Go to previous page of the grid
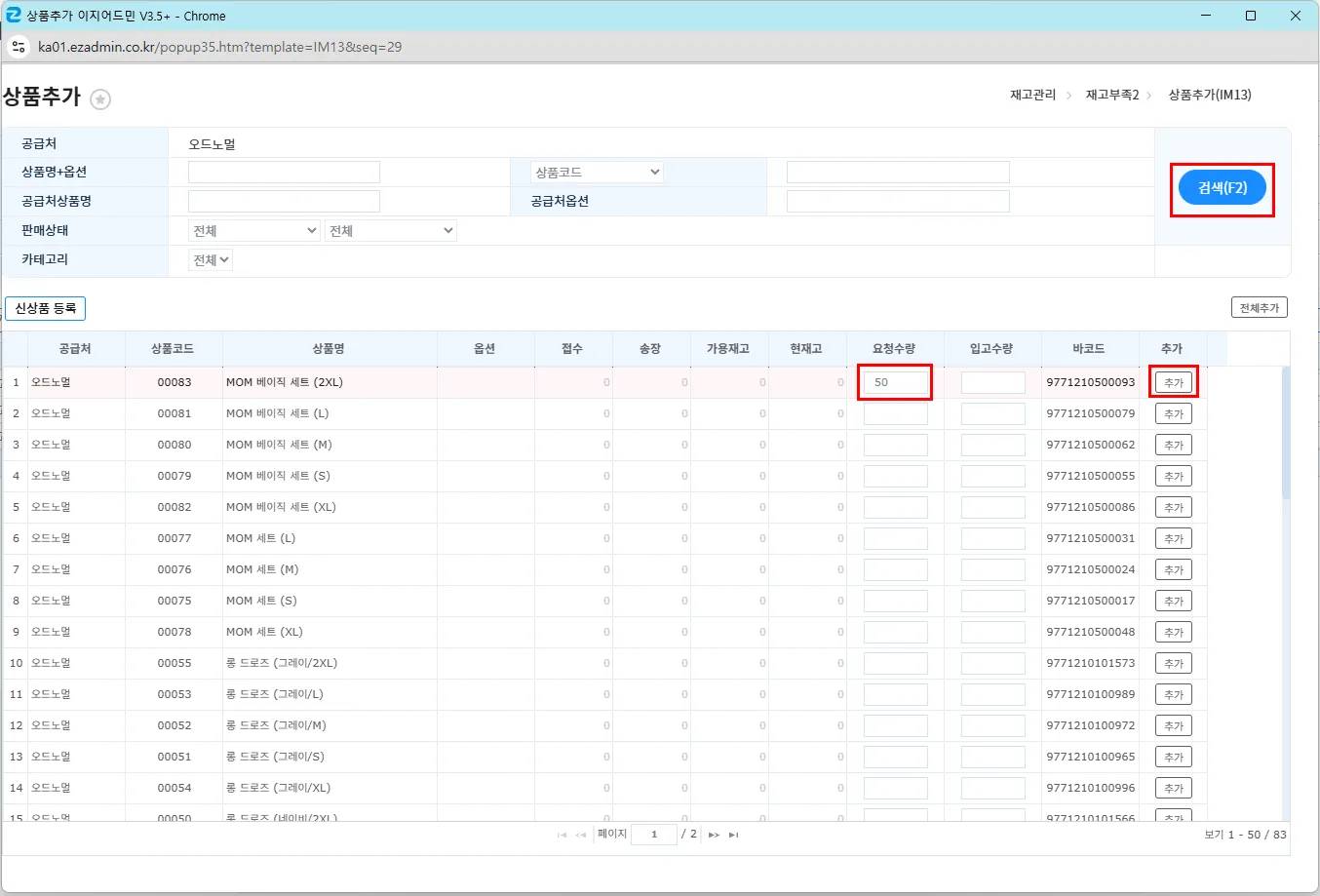The image size is (1320, 896). click(581, 835)
